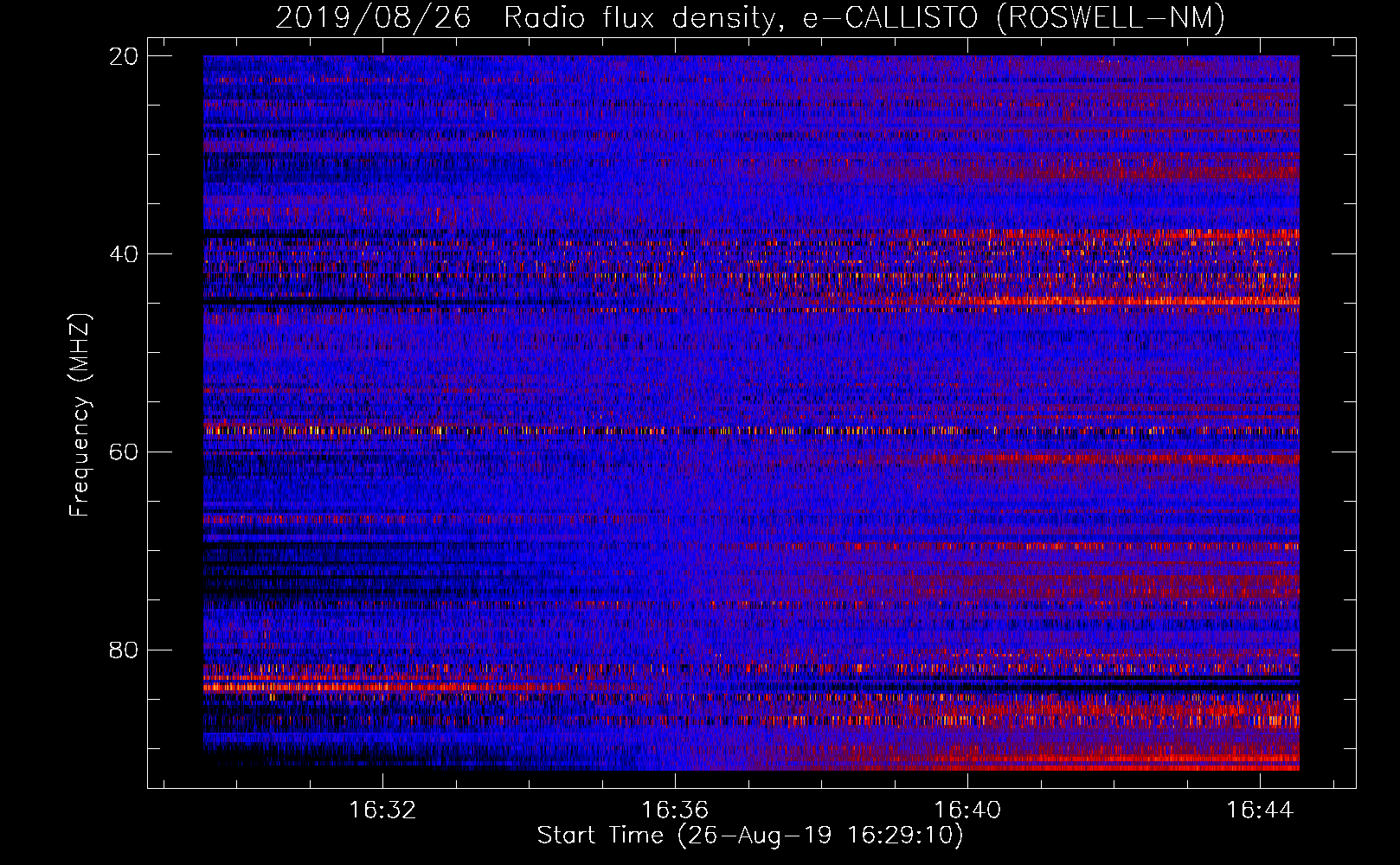Click the '16:40' time tick label
Screen dimensions: 1400x865
(x=967, y=811)
